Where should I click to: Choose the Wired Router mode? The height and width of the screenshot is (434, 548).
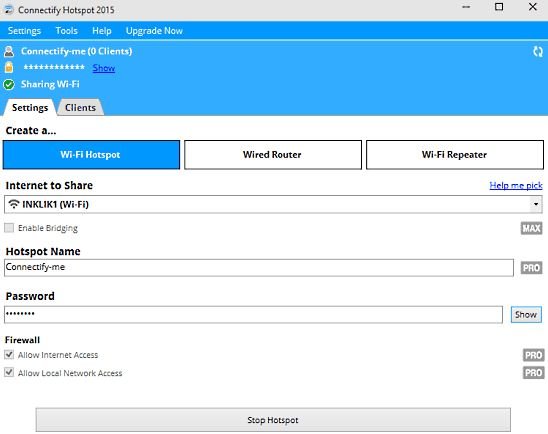click(273, 155)
